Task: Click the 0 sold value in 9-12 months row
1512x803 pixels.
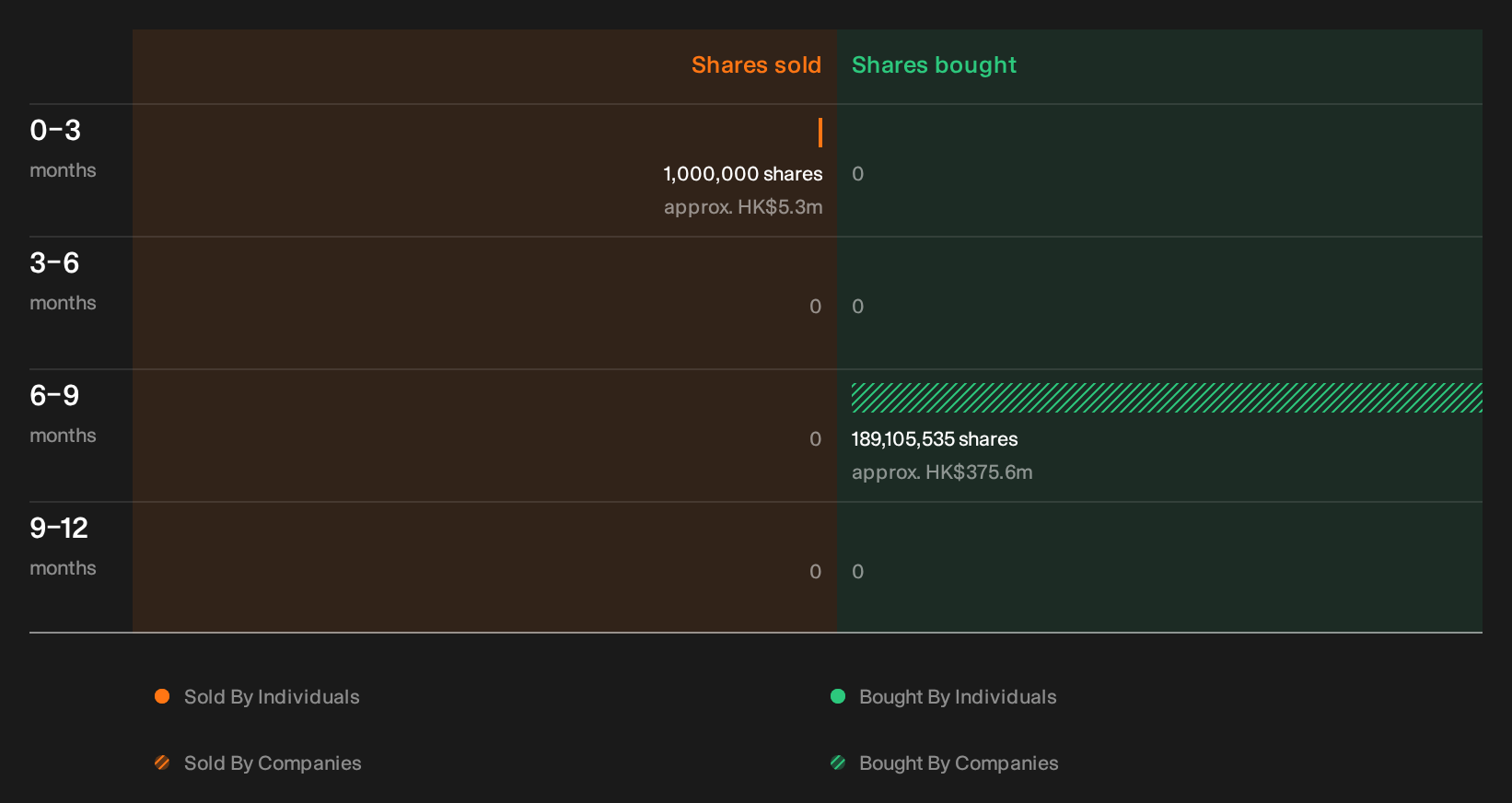Action: 816,572
